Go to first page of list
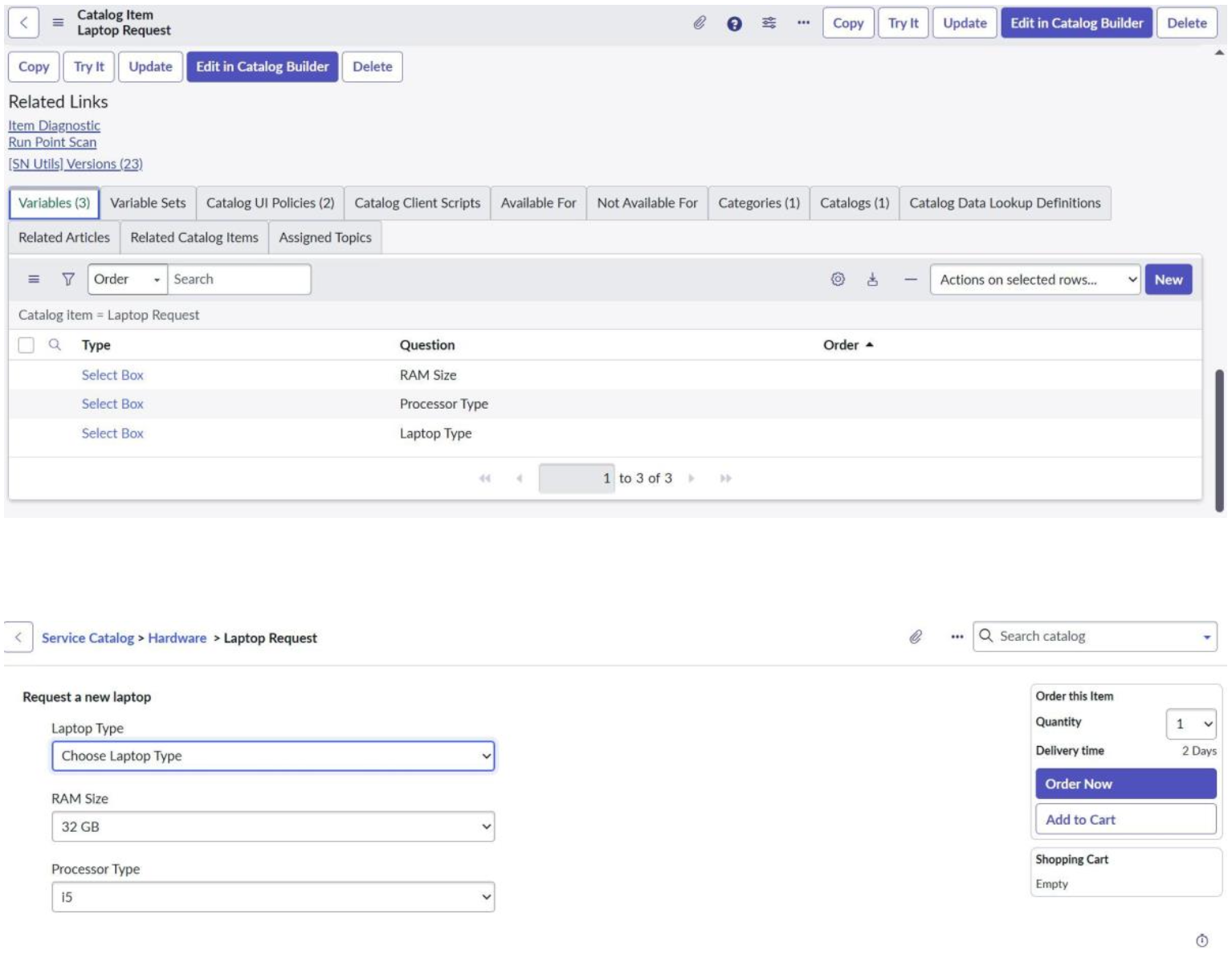Viewport: 1232px width, 954px height. click(485, 479)
